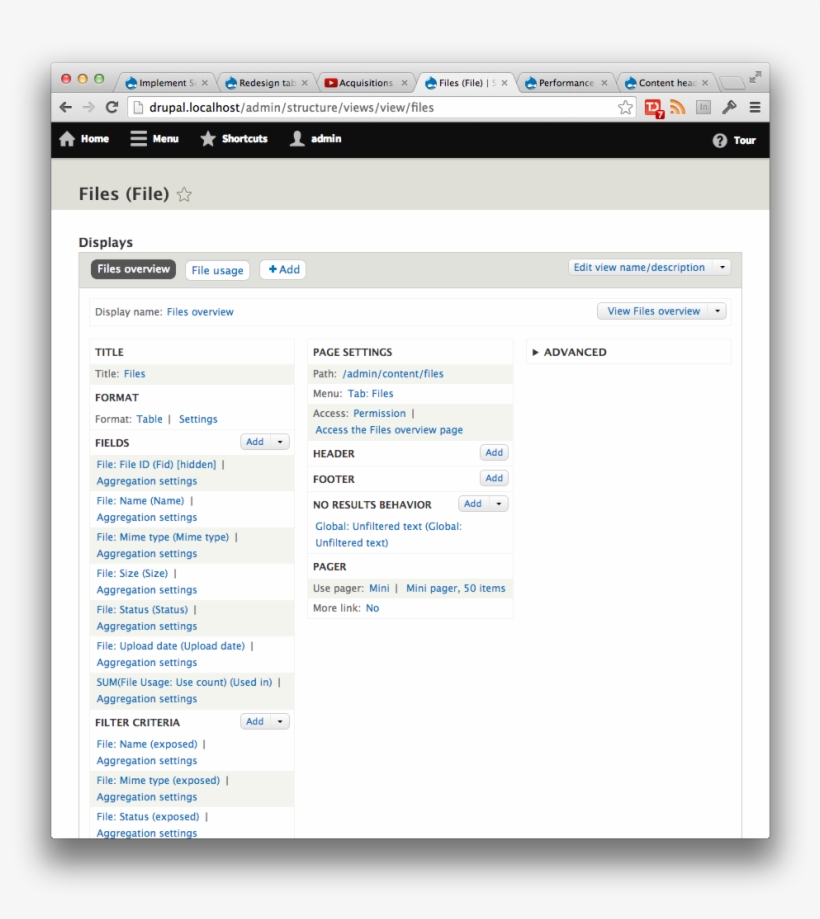Add Files (File) to shortcuts via star
820x919 pixels.
click(x=184, y=195)
